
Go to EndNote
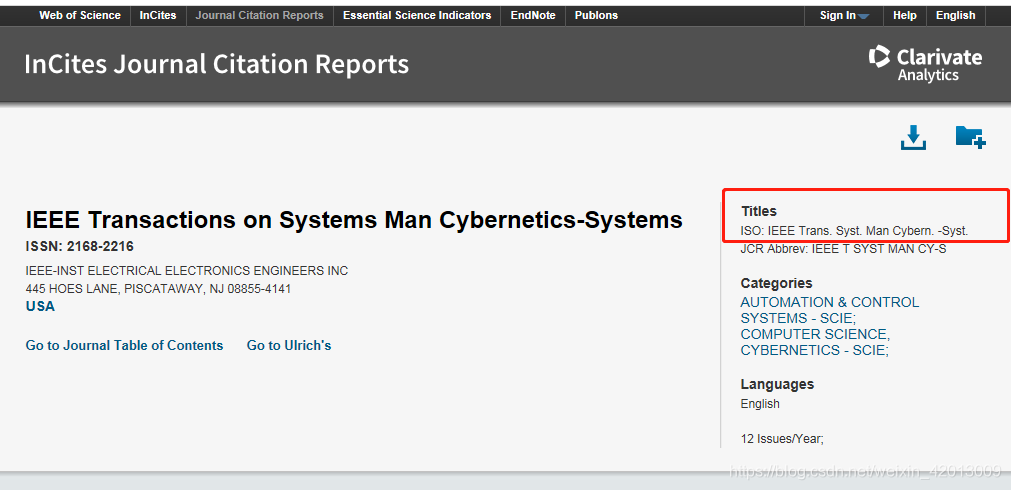[533, 15]
